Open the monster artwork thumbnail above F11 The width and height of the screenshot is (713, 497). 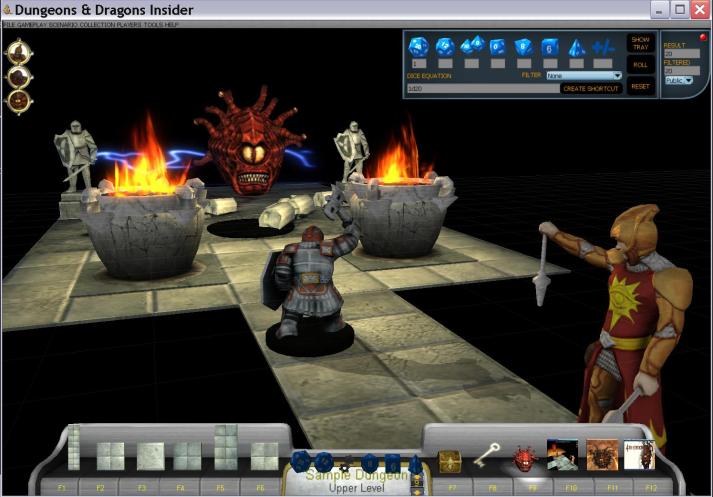coord(602,454)
